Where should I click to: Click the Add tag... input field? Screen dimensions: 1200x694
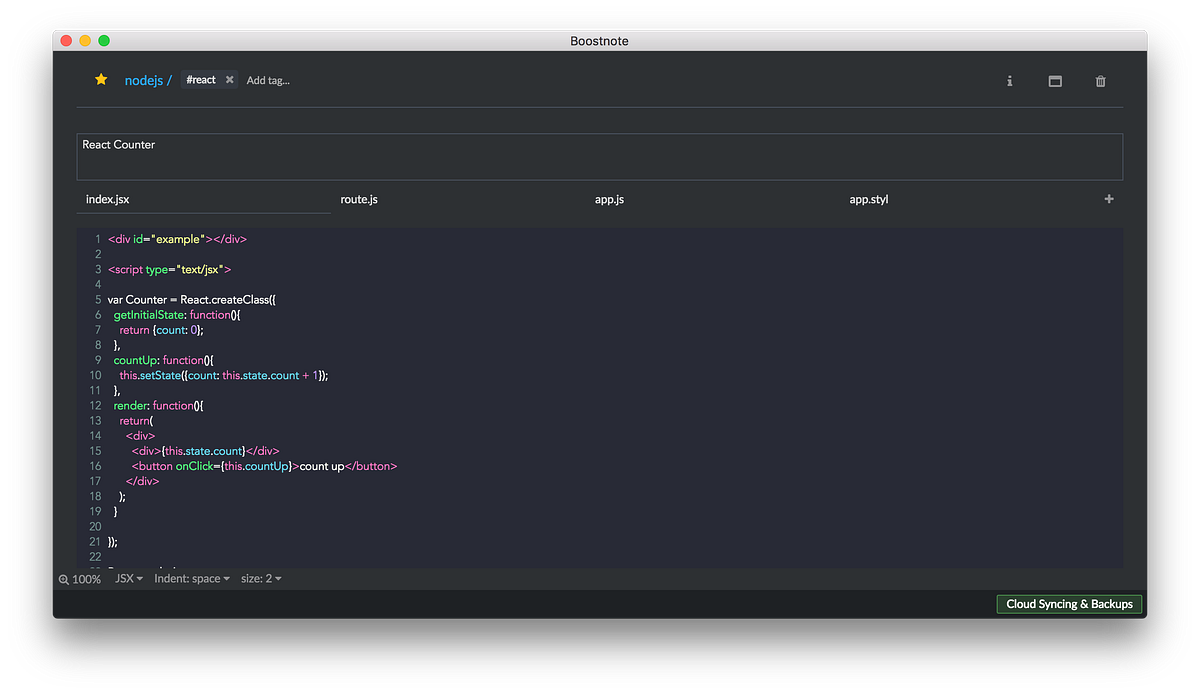(x=268, y=80)
